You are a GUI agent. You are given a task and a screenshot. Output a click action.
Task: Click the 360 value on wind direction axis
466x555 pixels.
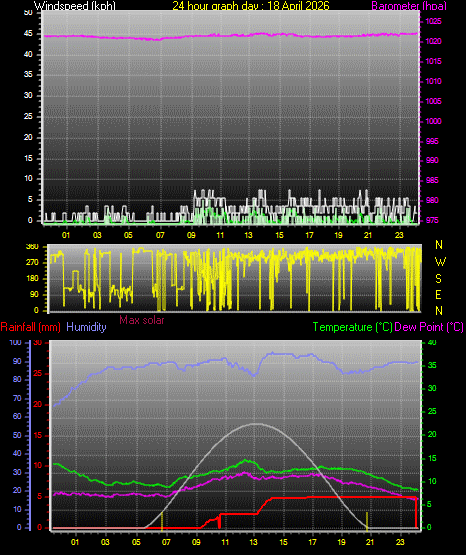tap(32, 247)
